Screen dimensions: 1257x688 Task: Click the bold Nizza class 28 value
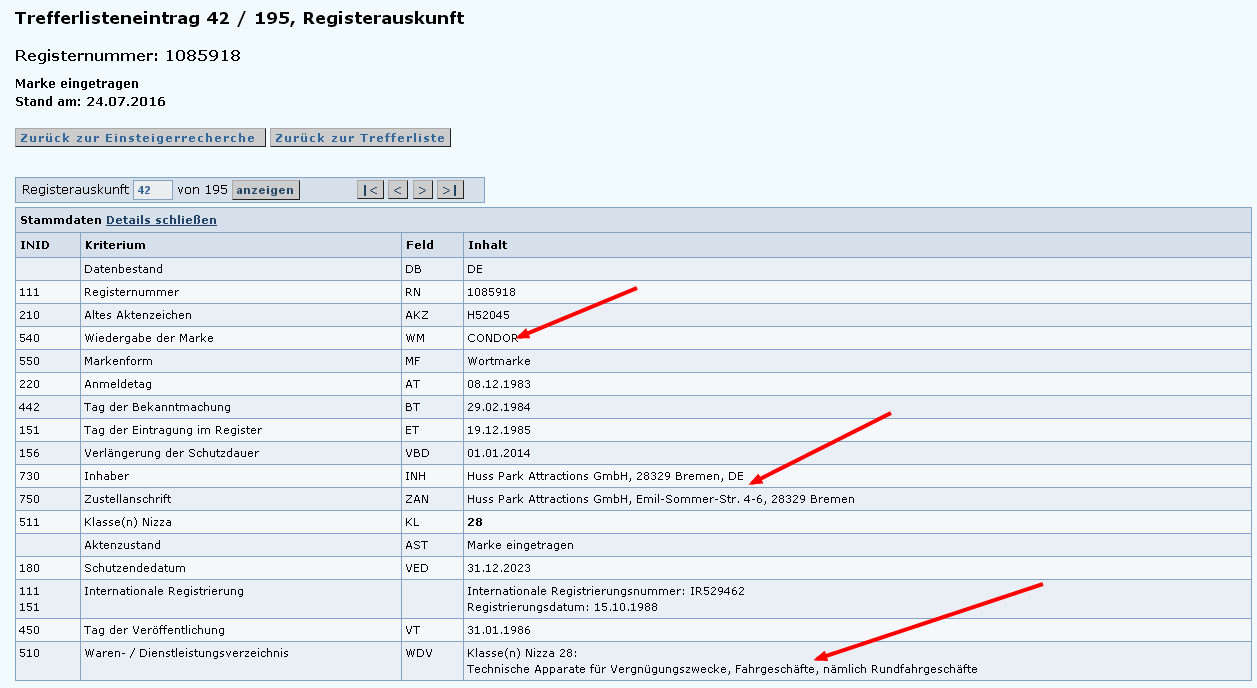(474, 522)
